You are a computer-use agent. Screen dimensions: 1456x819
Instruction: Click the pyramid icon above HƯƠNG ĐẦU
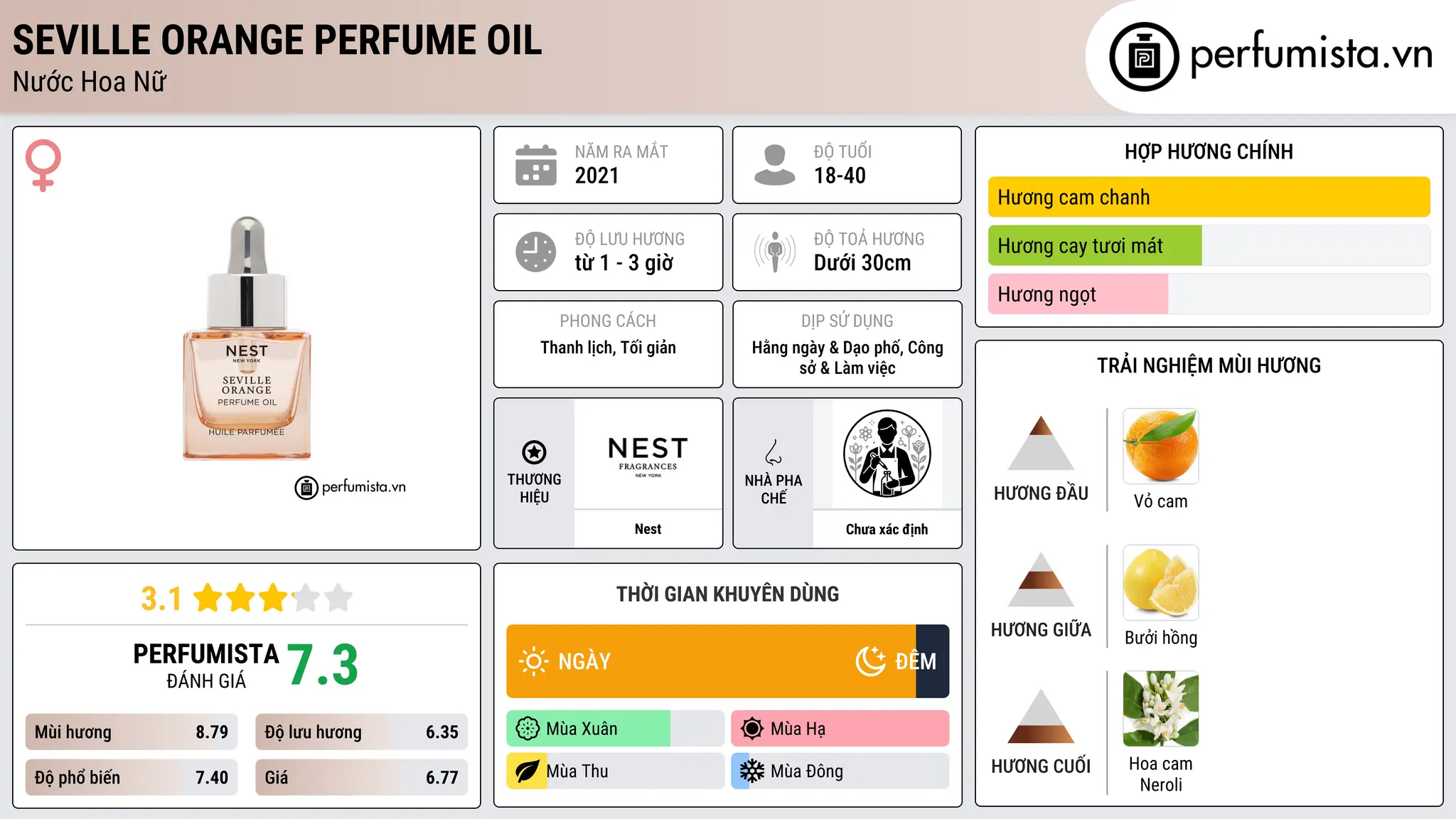click(1041, 443)
